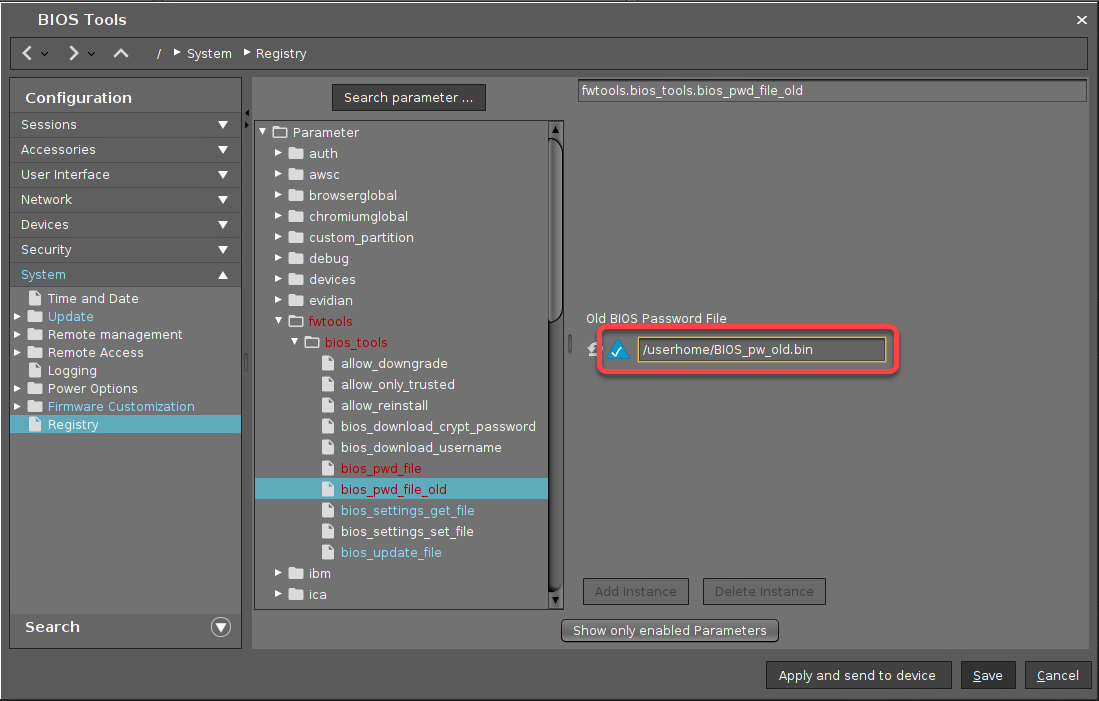Toggle Show only enabled Parameters

tap(669, 631)
